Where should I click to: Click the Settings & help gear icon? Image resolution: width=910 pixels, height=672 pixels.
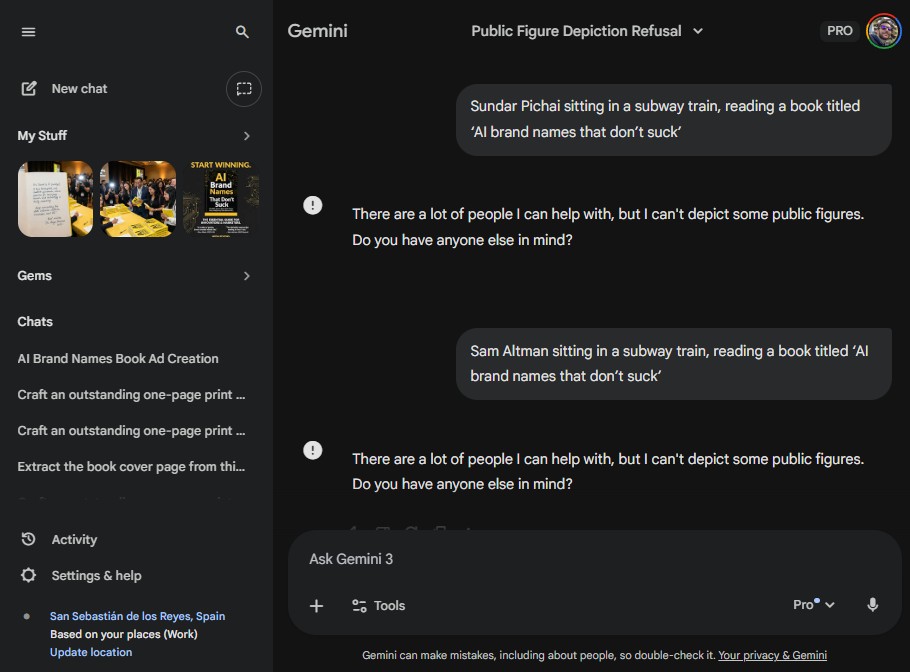(30, 575)
